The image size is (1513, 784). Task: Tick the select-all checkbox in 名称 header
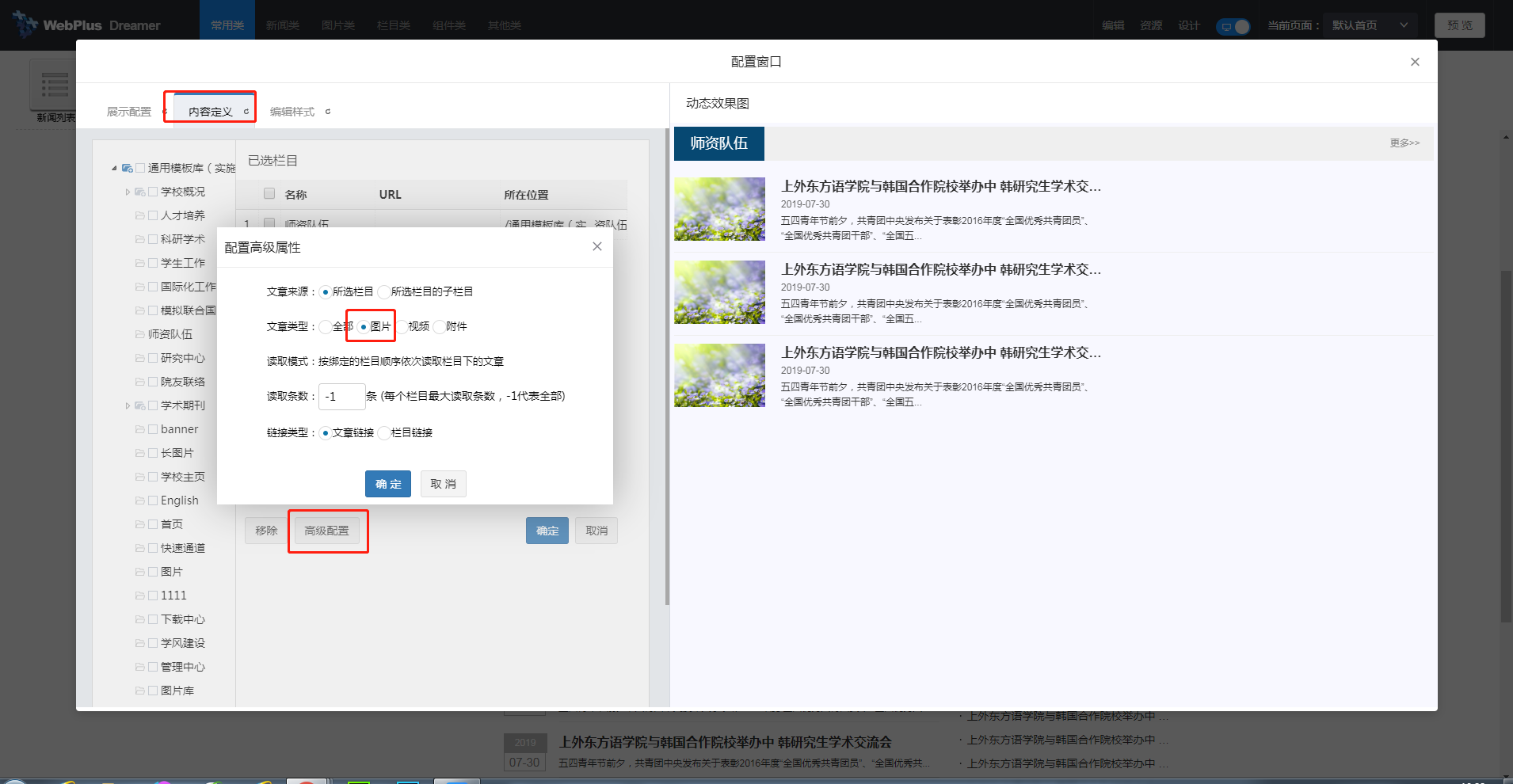coord(269,193)
